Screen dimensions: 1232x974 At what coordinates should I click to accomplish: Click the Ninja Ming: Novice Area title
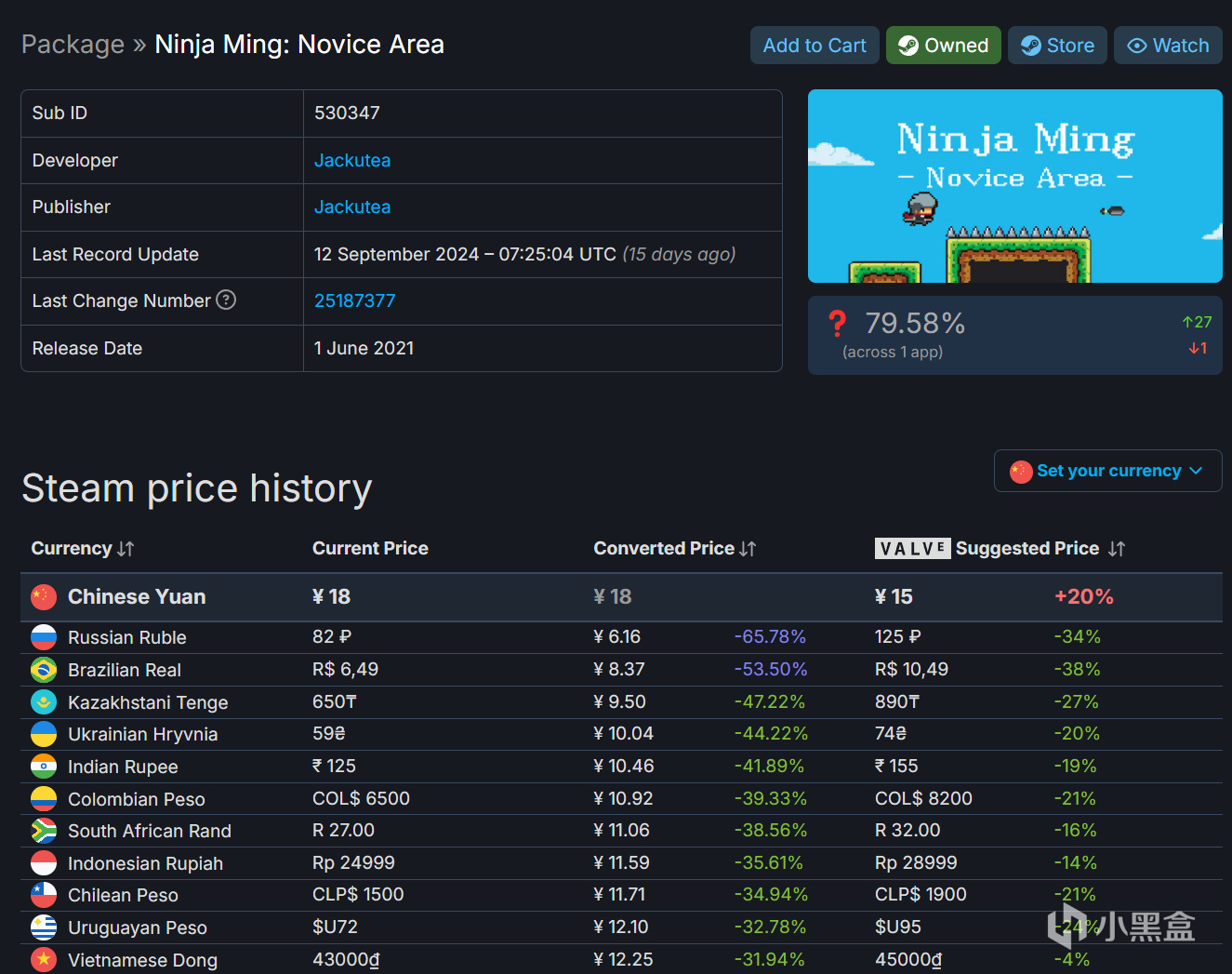[x=299, y=45]
